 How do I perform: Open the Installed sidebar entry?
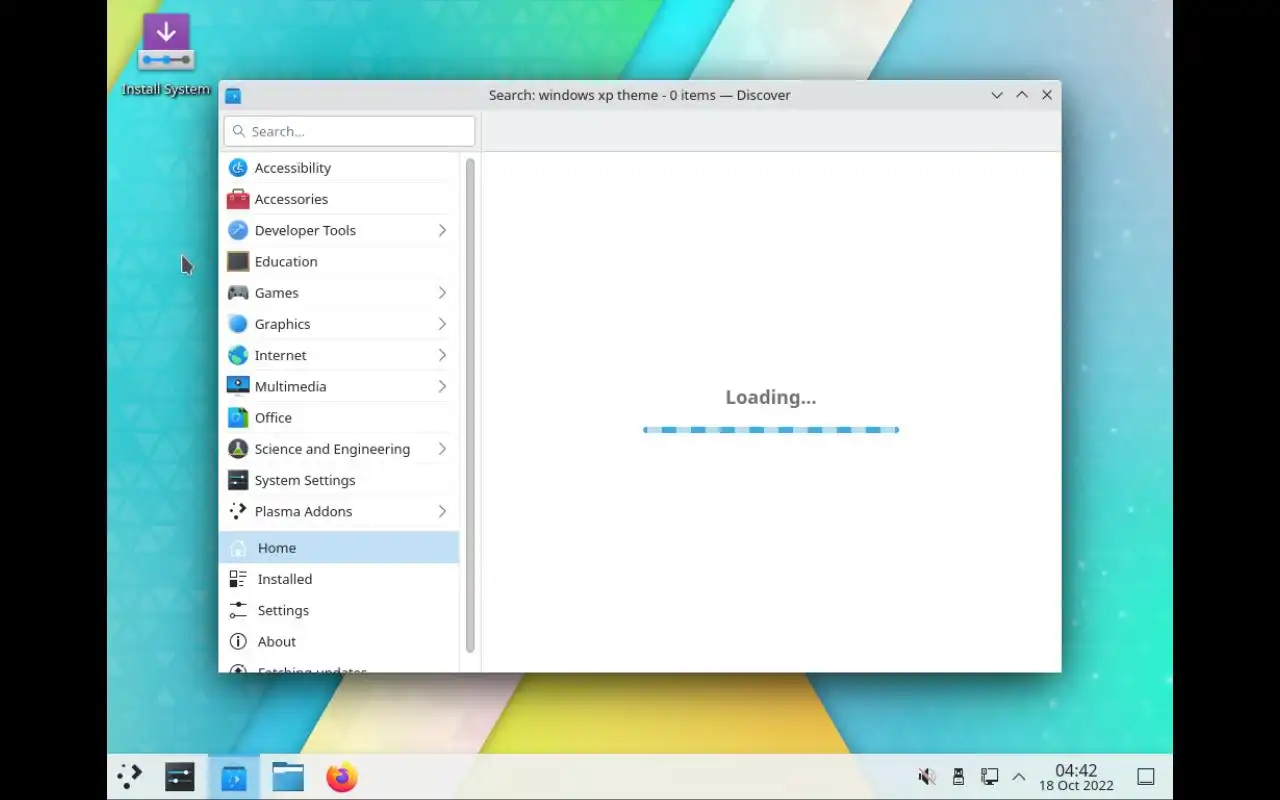tap(339, 579)
